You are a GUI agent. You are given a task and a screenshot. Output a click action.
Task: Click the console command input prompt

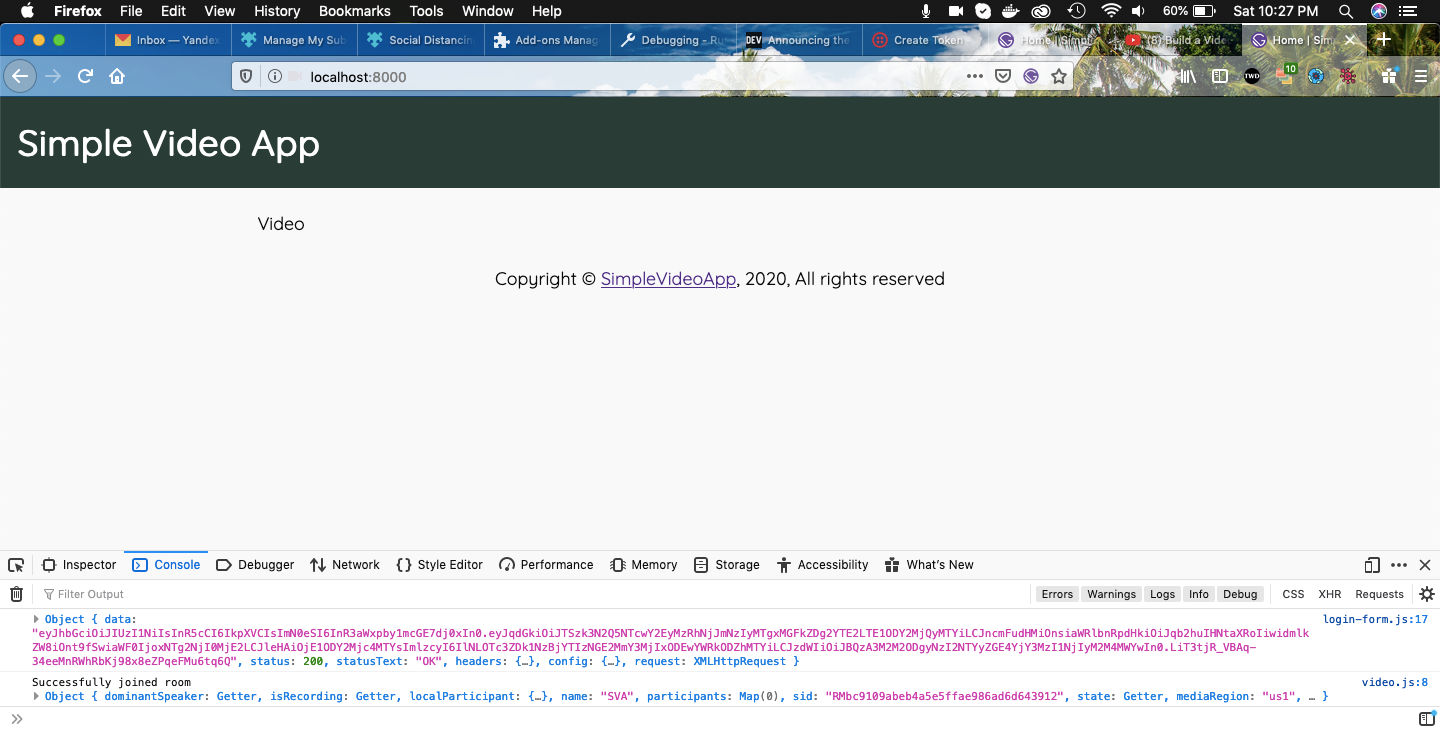tap(710, 719)
